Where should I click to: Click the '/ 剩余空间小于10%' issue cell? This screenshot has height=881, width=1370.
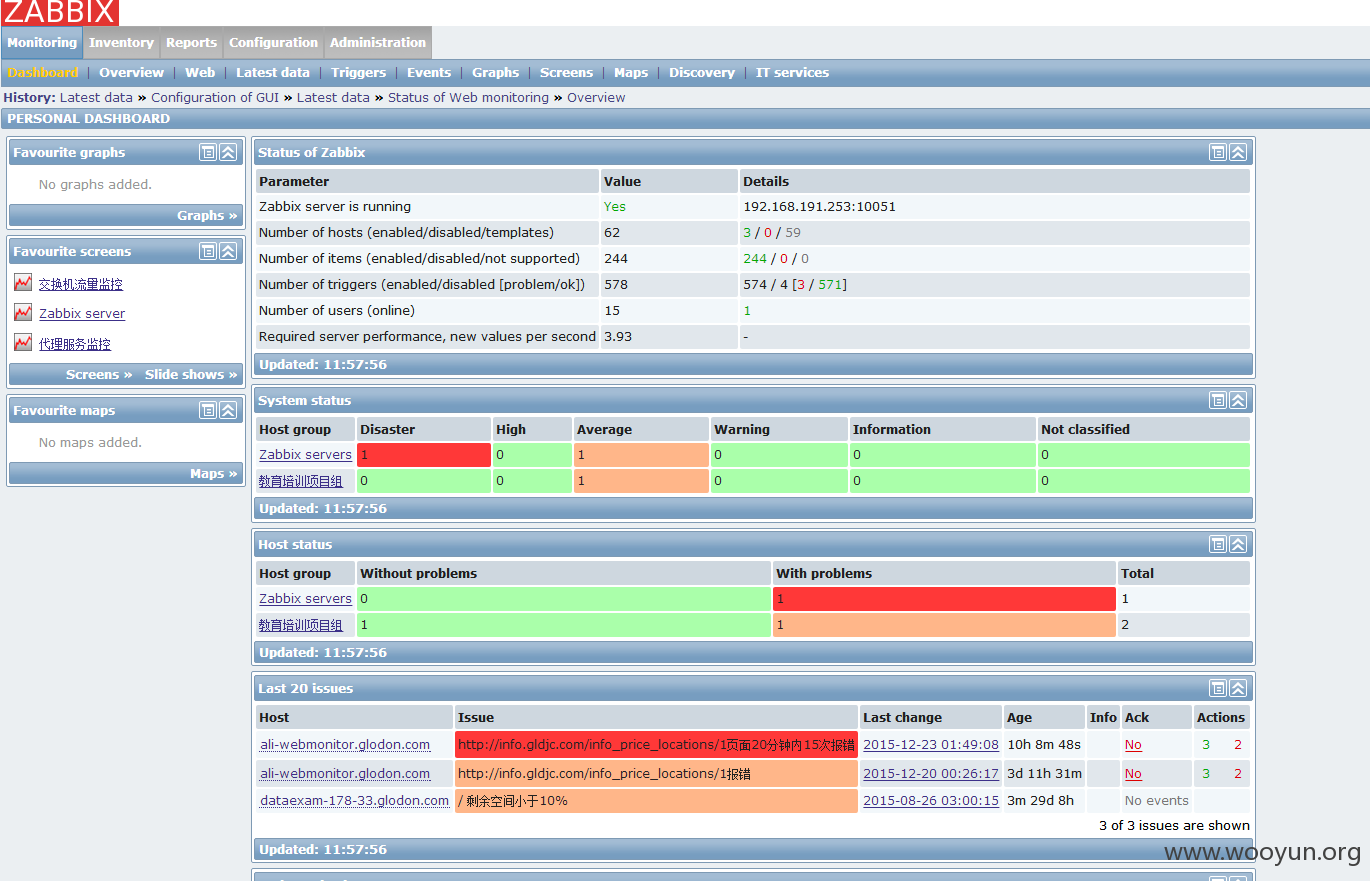click(656, 801)
